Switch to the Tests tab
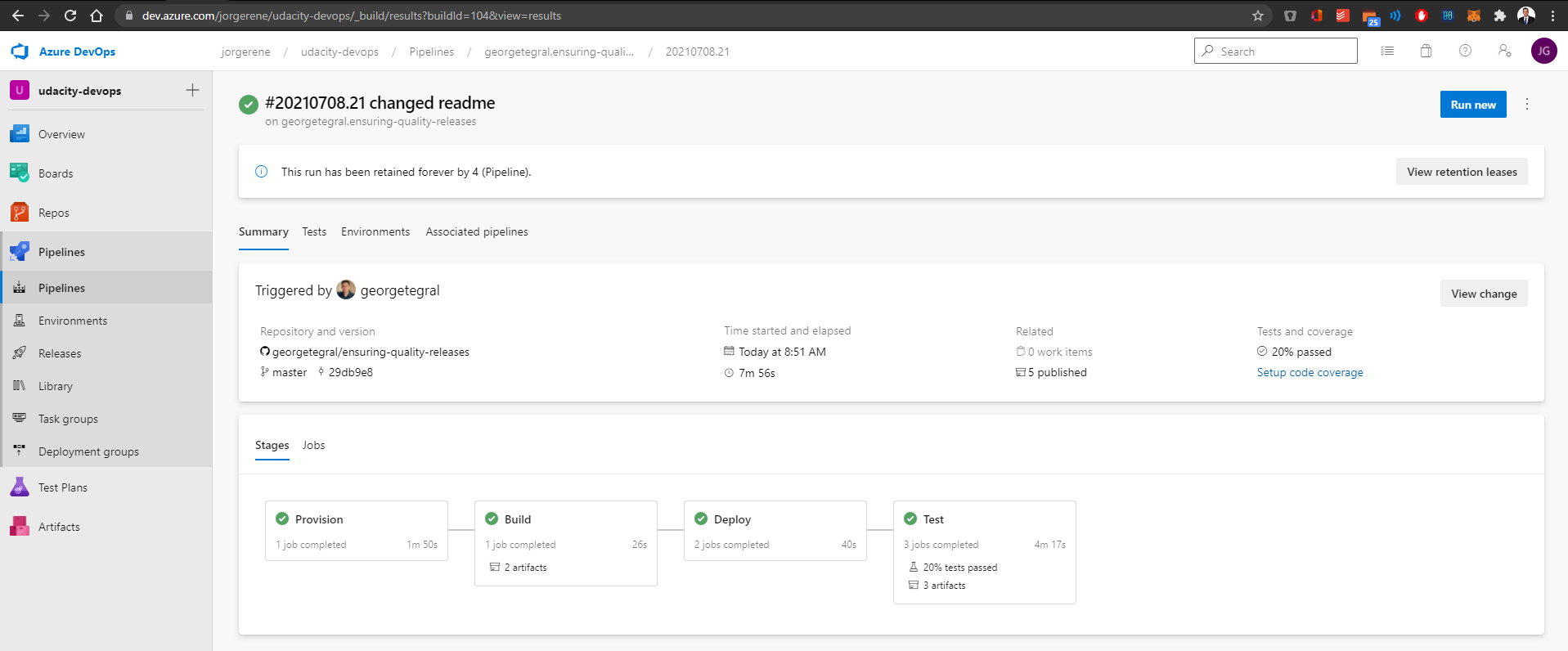 point(314,232)
